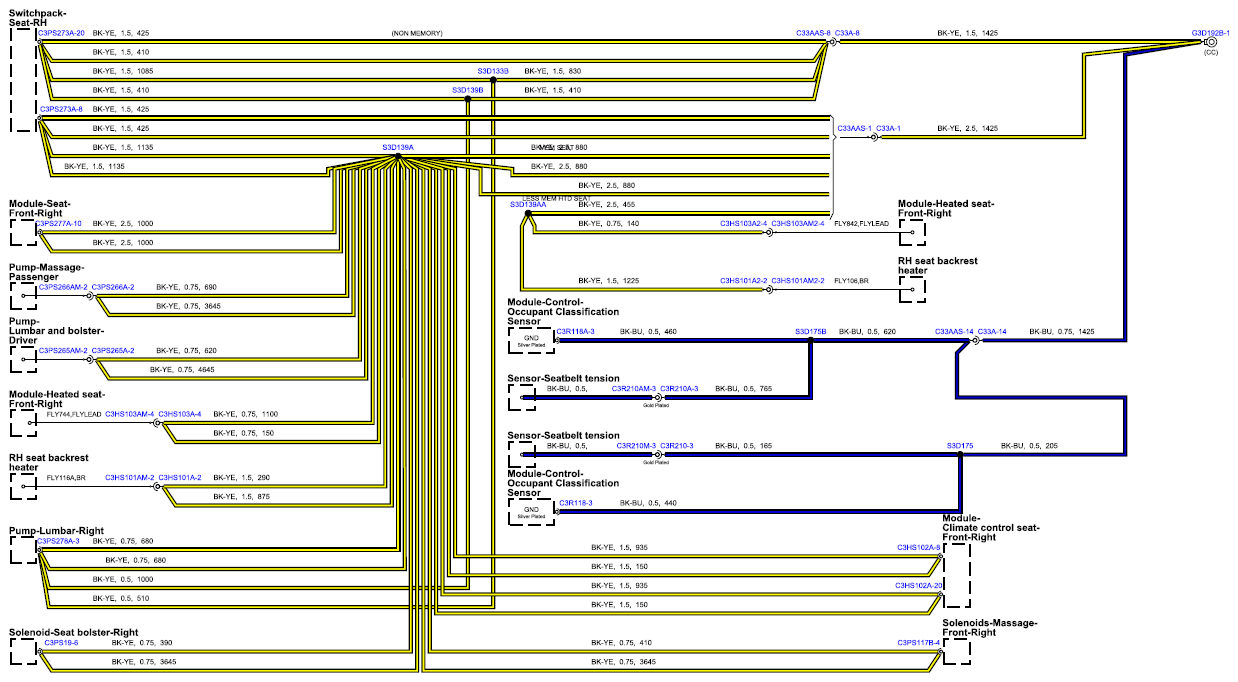Open the C33AAS-8 connector link
This screenshot has width=1238, height=682.
tap(813, 33)
